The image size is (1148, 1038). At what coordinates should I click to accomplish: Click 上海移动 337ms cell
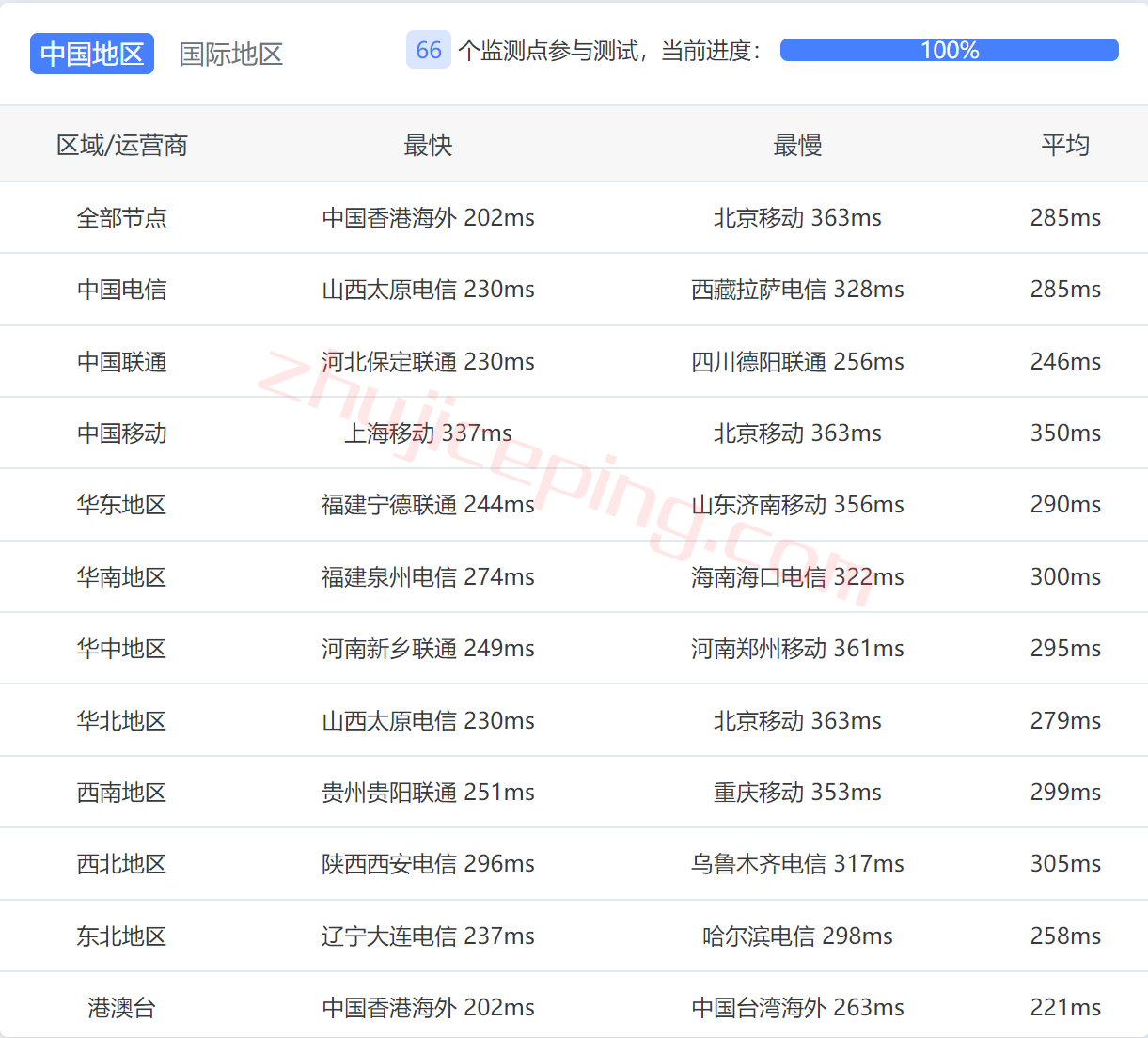click(428, 433)
